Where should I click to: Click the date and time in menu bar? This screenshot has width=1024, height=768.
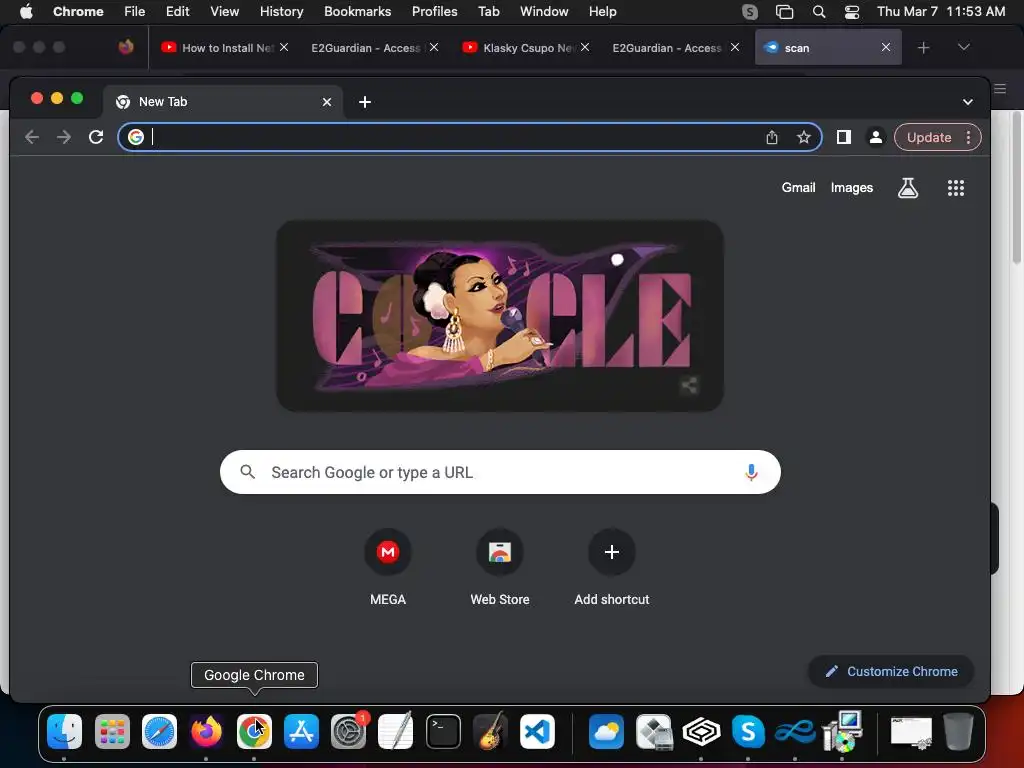[941, 12]
